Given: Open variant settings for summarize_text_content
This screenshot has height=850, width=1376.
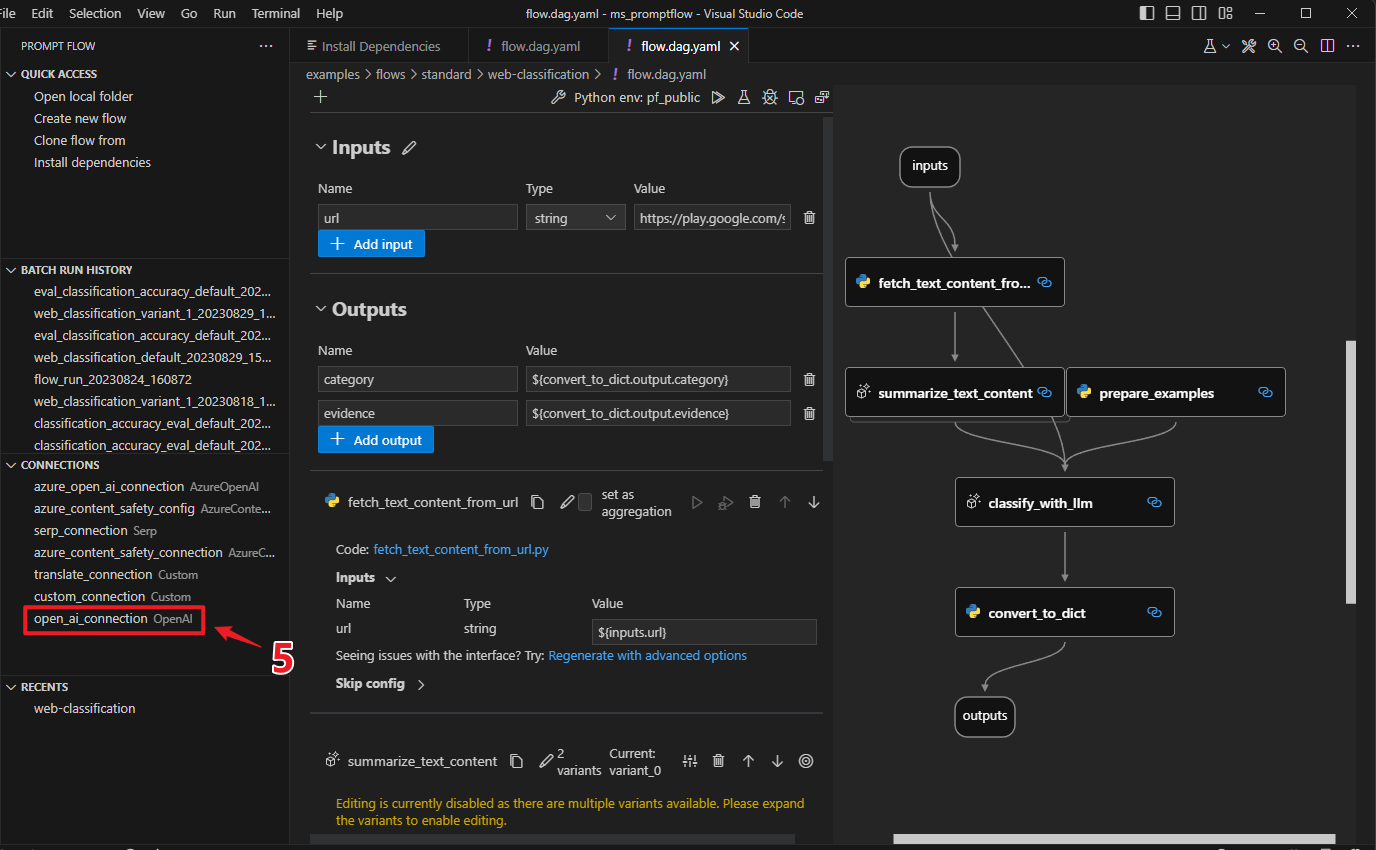Looking at the screenshot, I should pos(690,761).
